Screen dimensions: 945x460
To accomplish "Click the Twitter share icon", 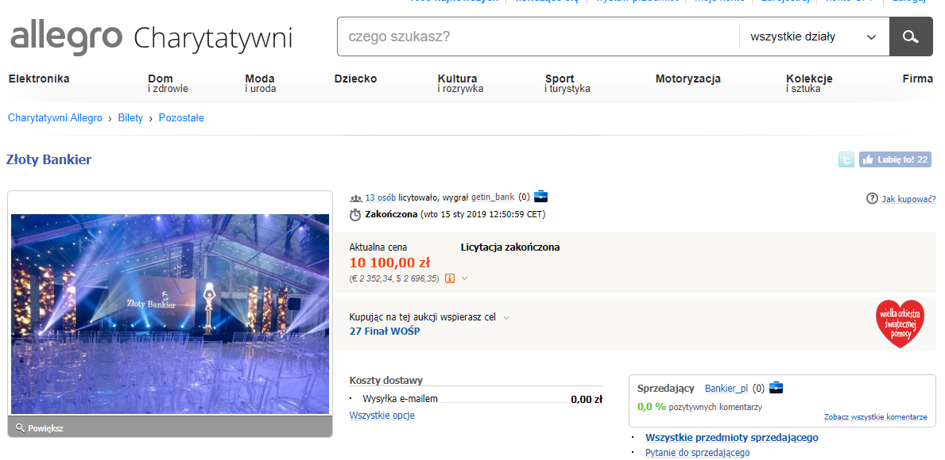I will [846, 160].
